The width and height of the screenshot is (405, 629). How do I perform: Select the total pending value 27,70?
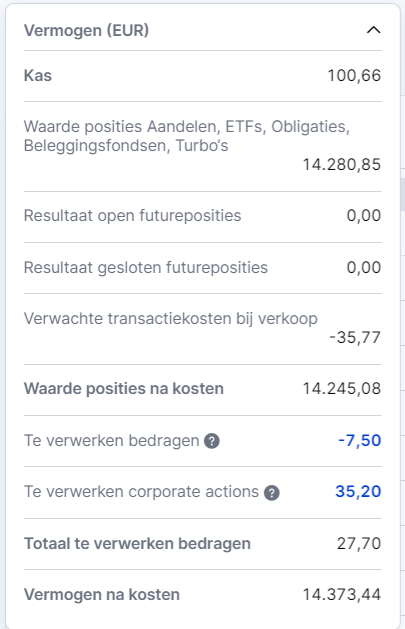tap(359, 543)
